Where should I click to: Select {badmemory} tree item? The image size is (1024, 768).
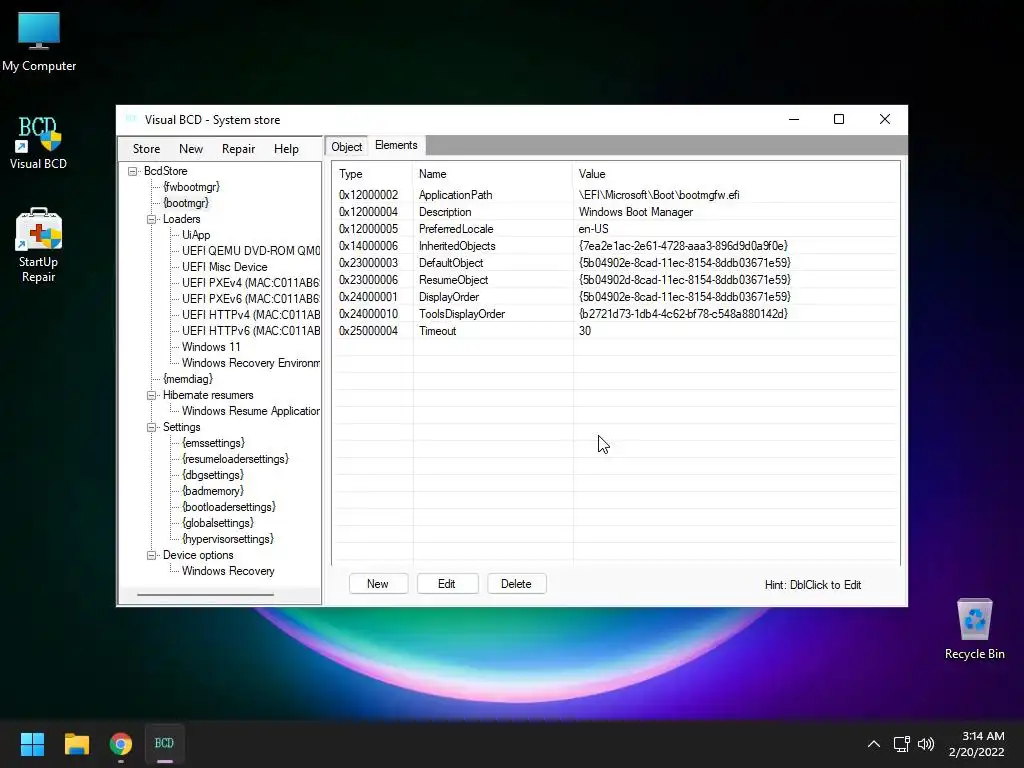(x=213, y=491)
